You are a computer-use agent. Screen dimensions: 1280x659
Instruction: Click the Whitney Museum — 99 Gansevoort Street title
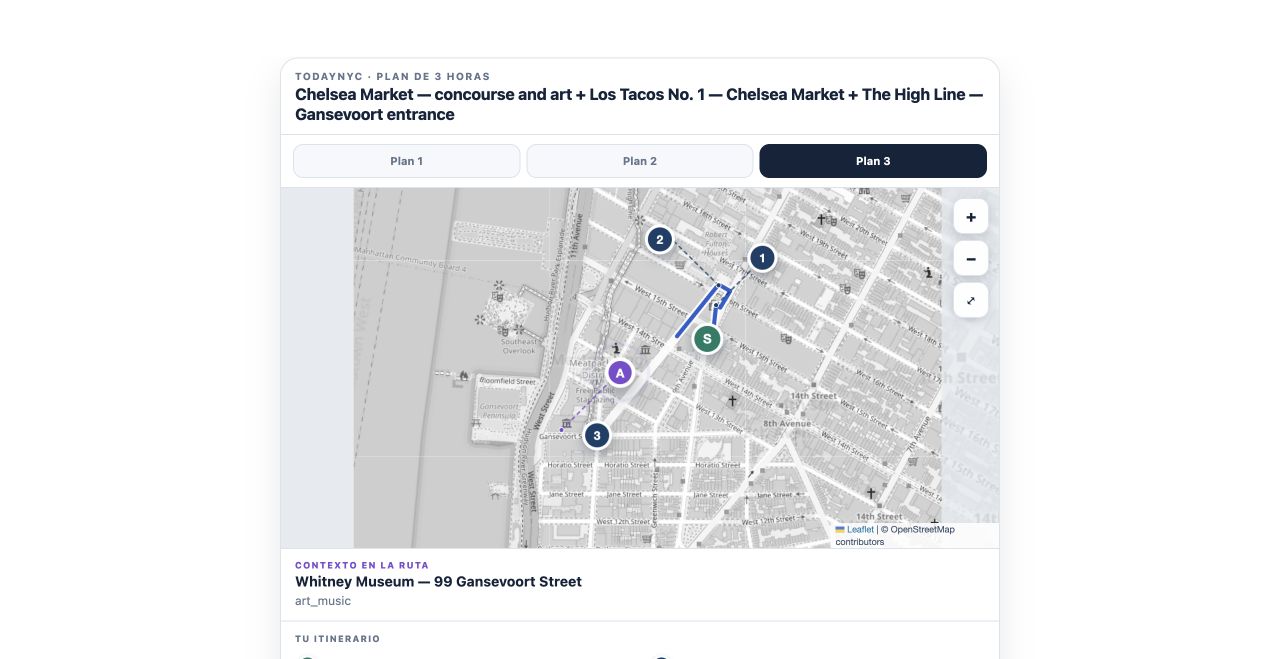point(438,581)
